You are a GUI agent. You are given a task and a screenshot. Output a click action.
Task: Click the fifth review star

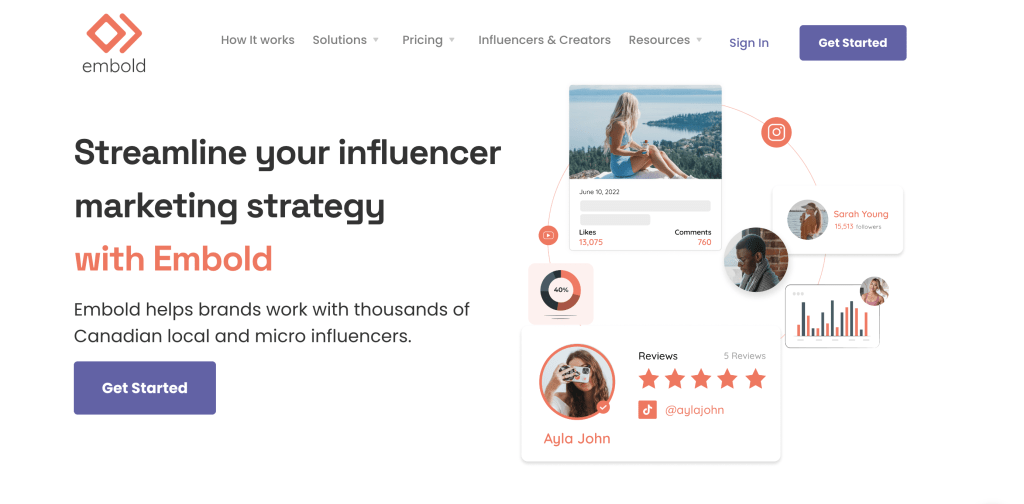[755, 379]
